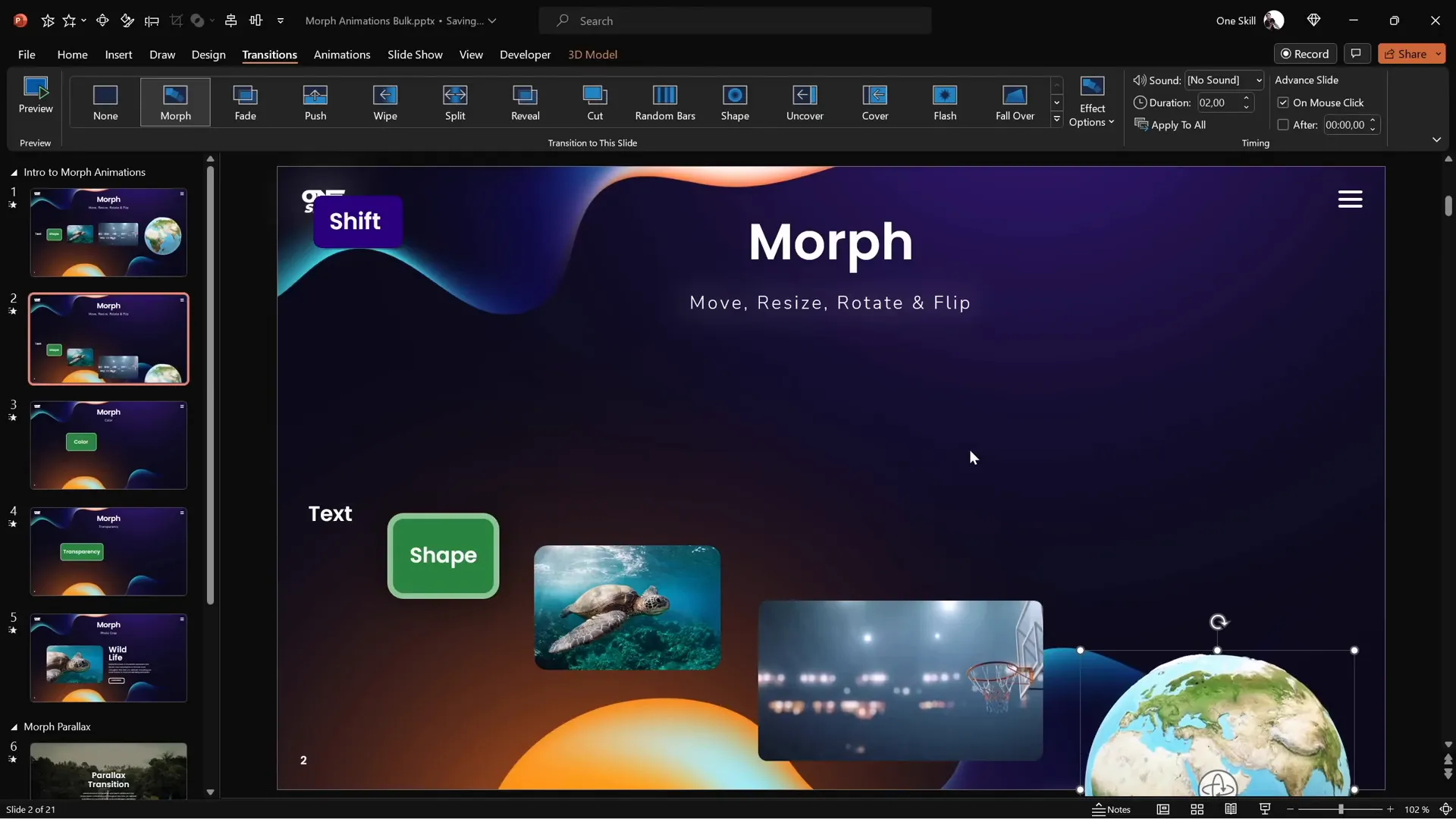Screen dimensions: 1456x819
Task: Collapse the ribbon with chevron
Action: click(x=1436, y=140)
